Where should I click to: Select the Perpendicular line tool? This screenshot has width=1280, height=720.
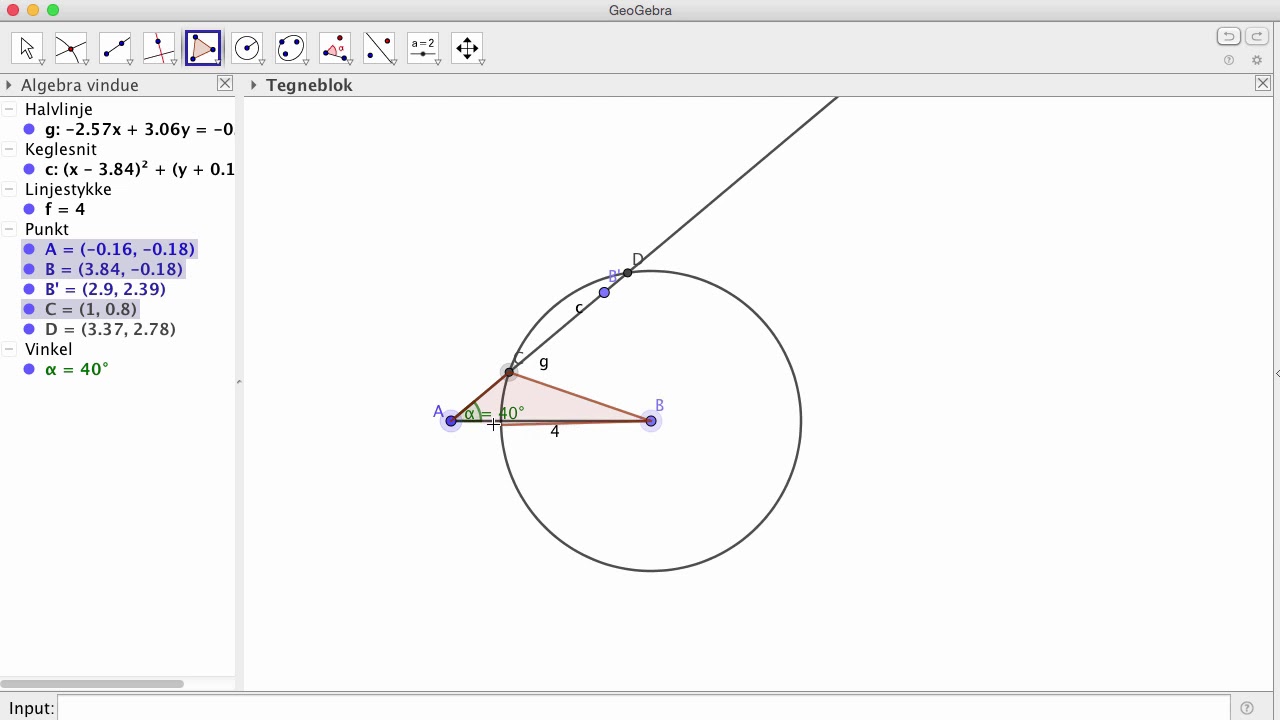[x=159, y=48]
